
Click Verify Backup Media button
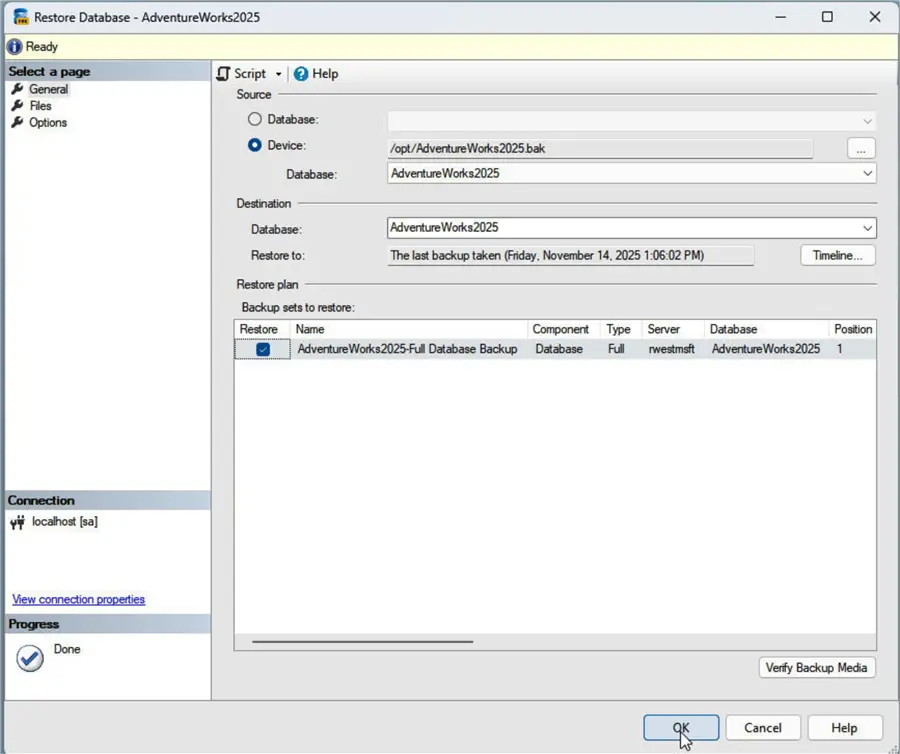pyautogui.click(x=817, y=667)
